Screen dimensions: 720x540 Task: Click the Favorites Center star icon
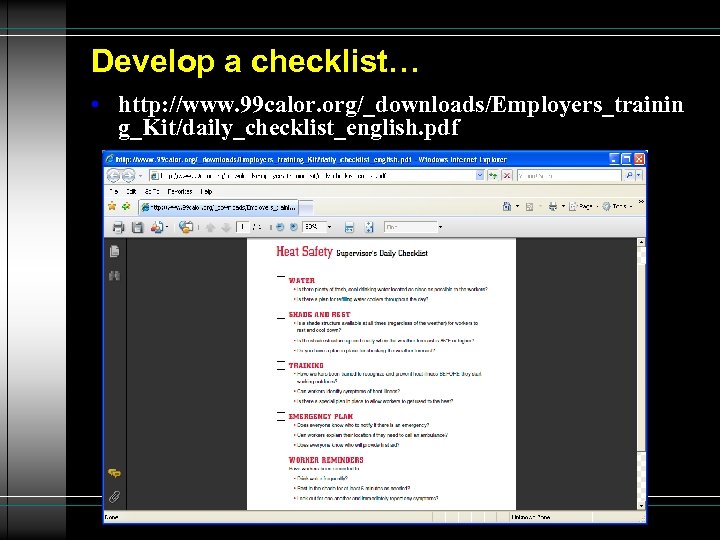coord(112,207)
